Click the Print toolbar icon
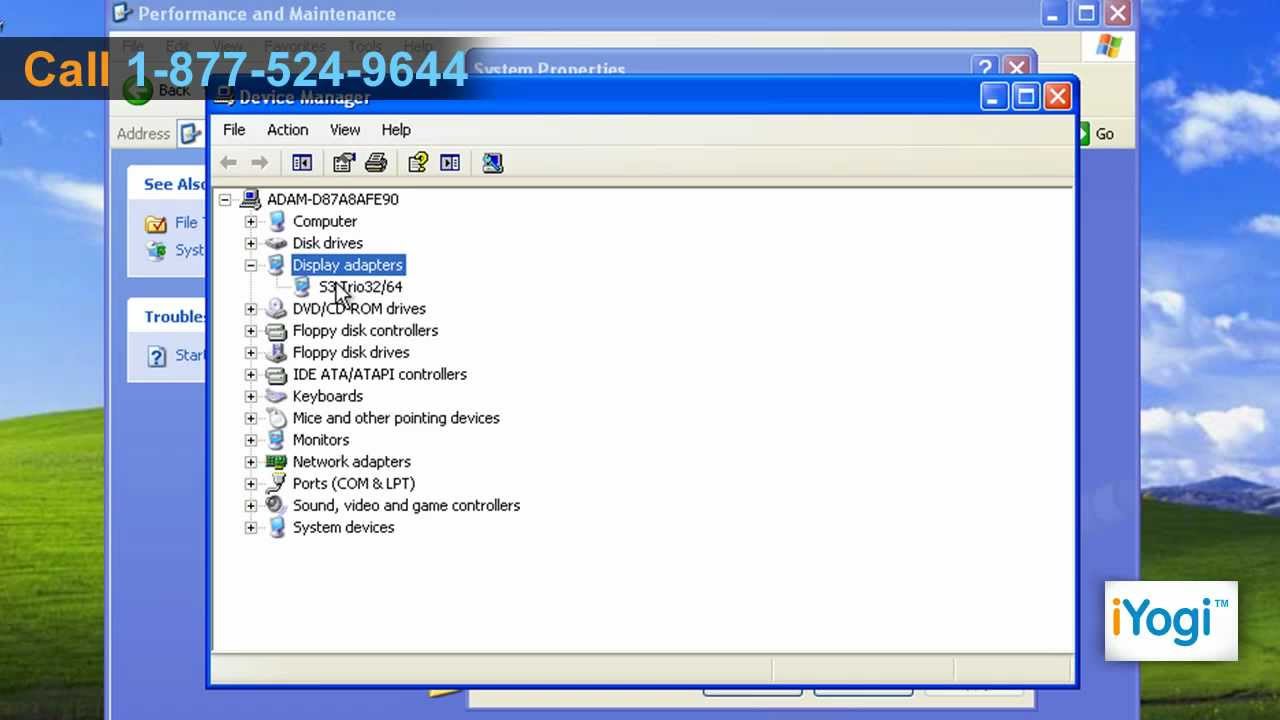Image resolution: width=1280 pixels, height=720 pixels. 376,162
